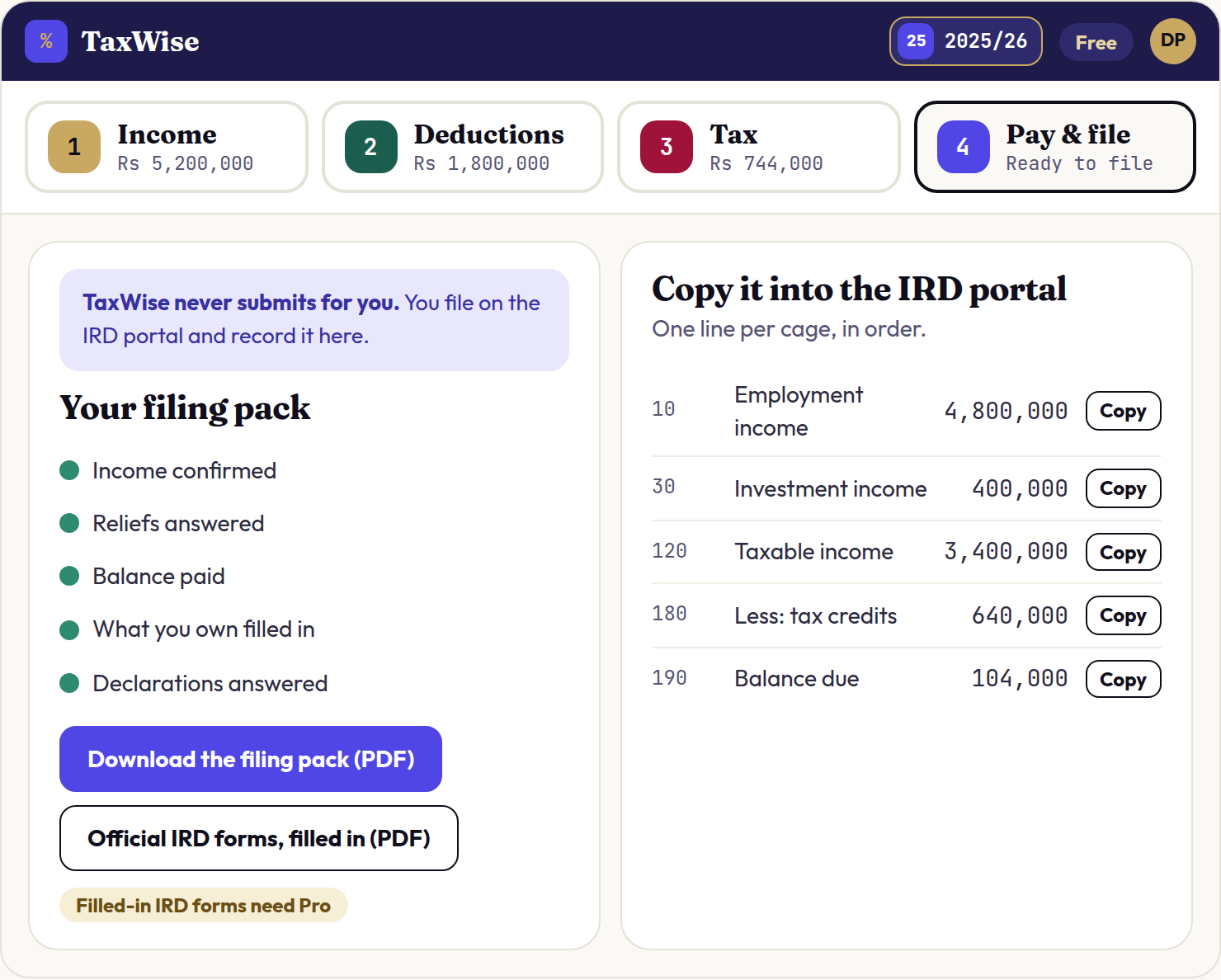Click the Your filing pack heading

185,408
